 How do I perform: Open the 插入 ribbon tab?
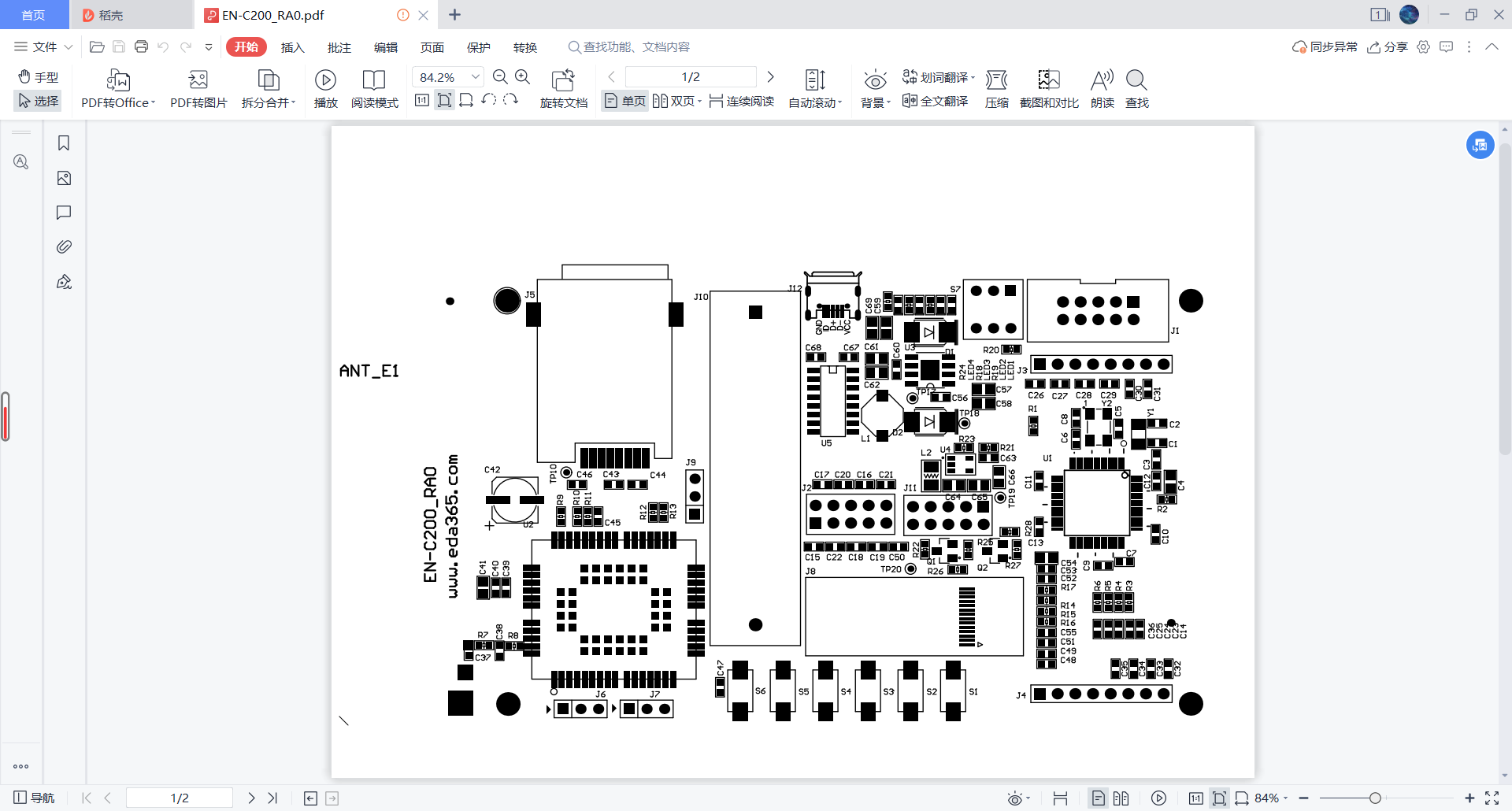click(292, 47)
